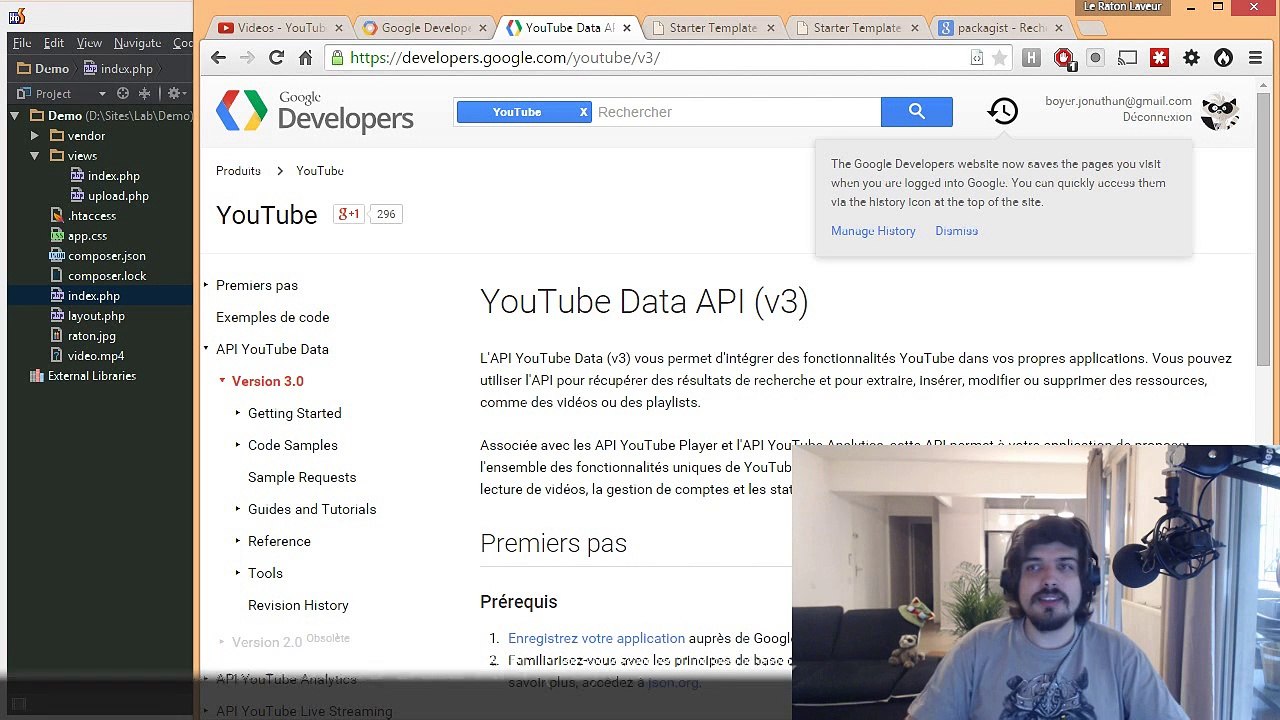Dismiss the history notification
1280x720 pixels.
click(957, 231)
